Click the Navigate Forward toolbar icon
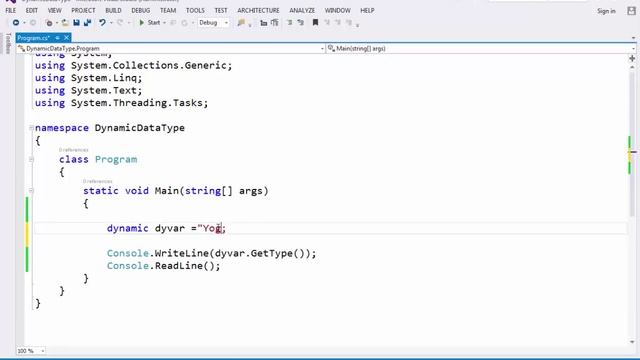This screenshot has width=640, height=360. pyautogui.click(x=33, y=23)
